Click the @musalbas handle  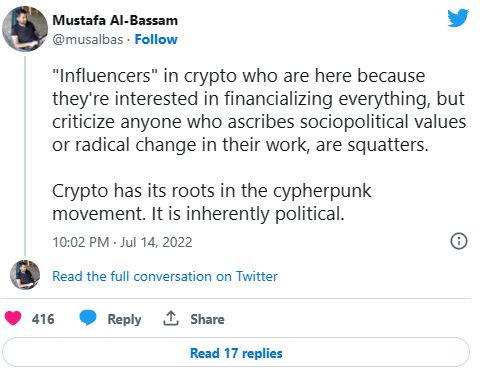click(88, 40)
